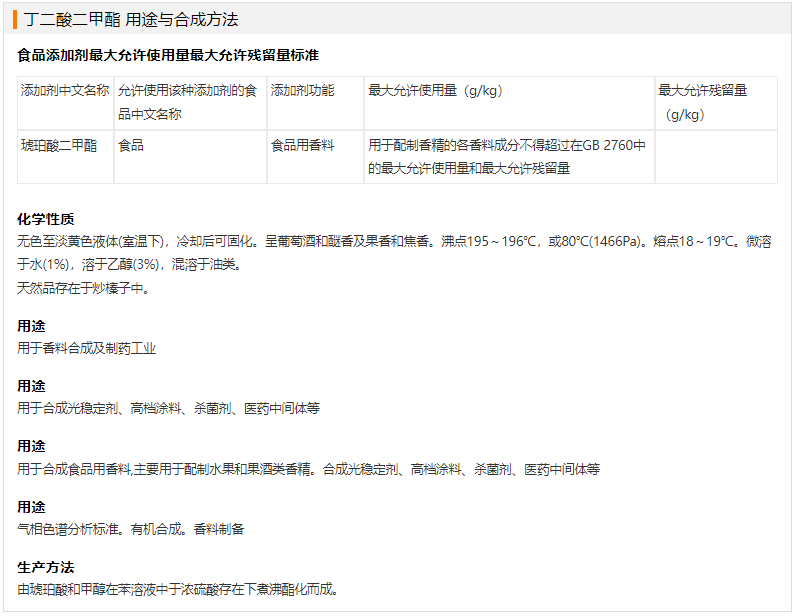This screenshot has width=796, height=616.
Task: Select the subtitle 食品添加剂最大允许使用量最大允许残留量标准
Action: [x=168, y=55]
